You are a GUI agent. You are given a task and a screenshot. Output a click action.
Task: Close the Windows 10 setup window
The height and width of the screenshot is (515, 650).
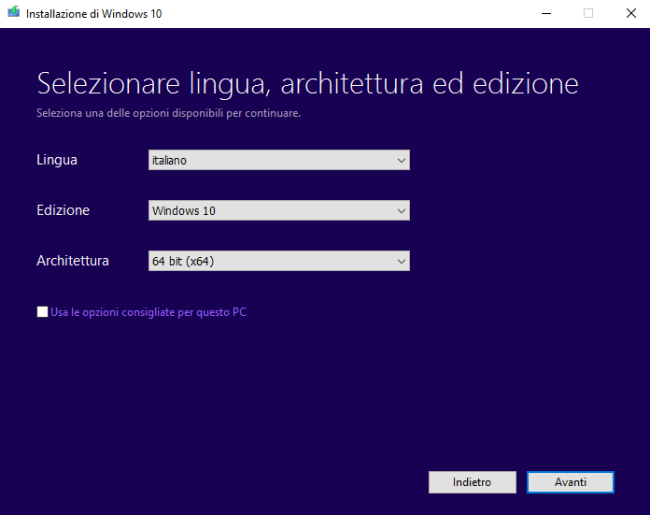click(x=631, y=14)
